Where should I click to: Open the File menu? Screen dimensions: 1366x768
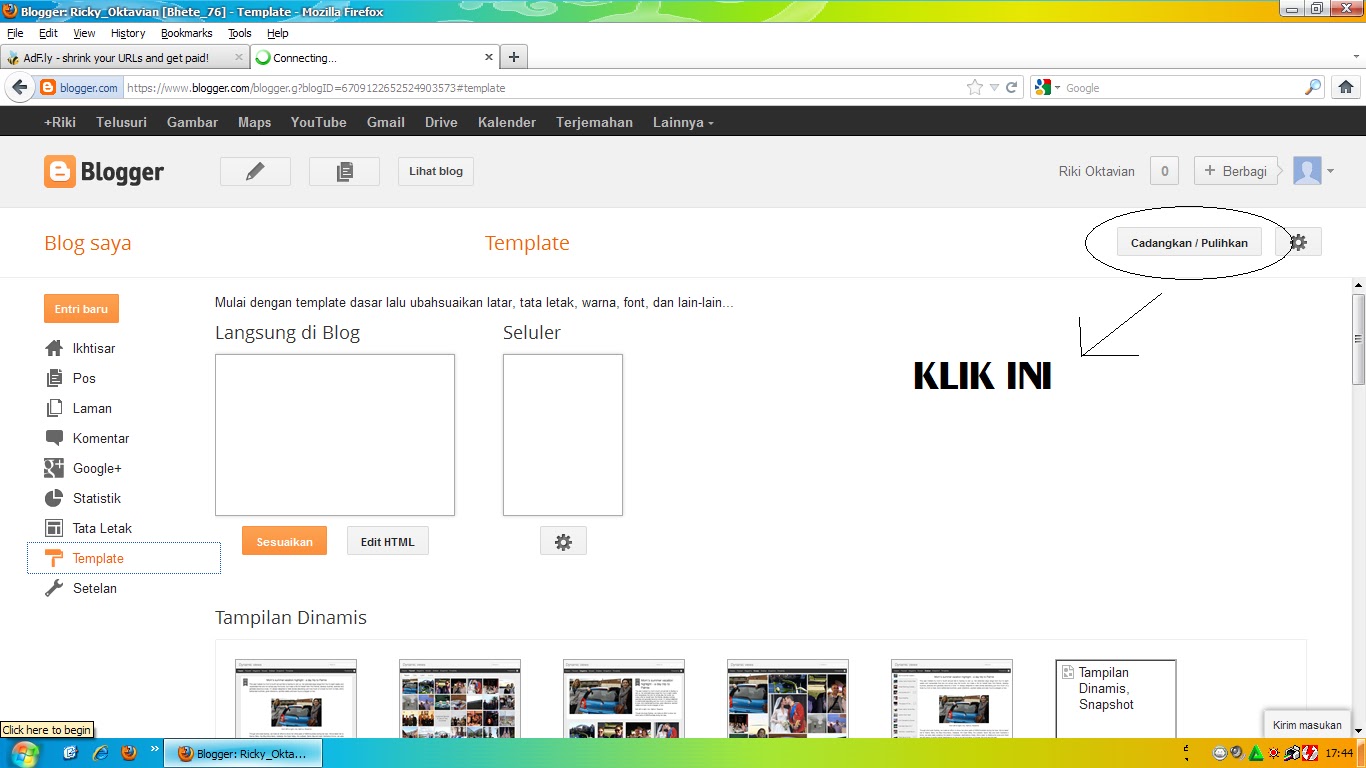pos(15,33)
